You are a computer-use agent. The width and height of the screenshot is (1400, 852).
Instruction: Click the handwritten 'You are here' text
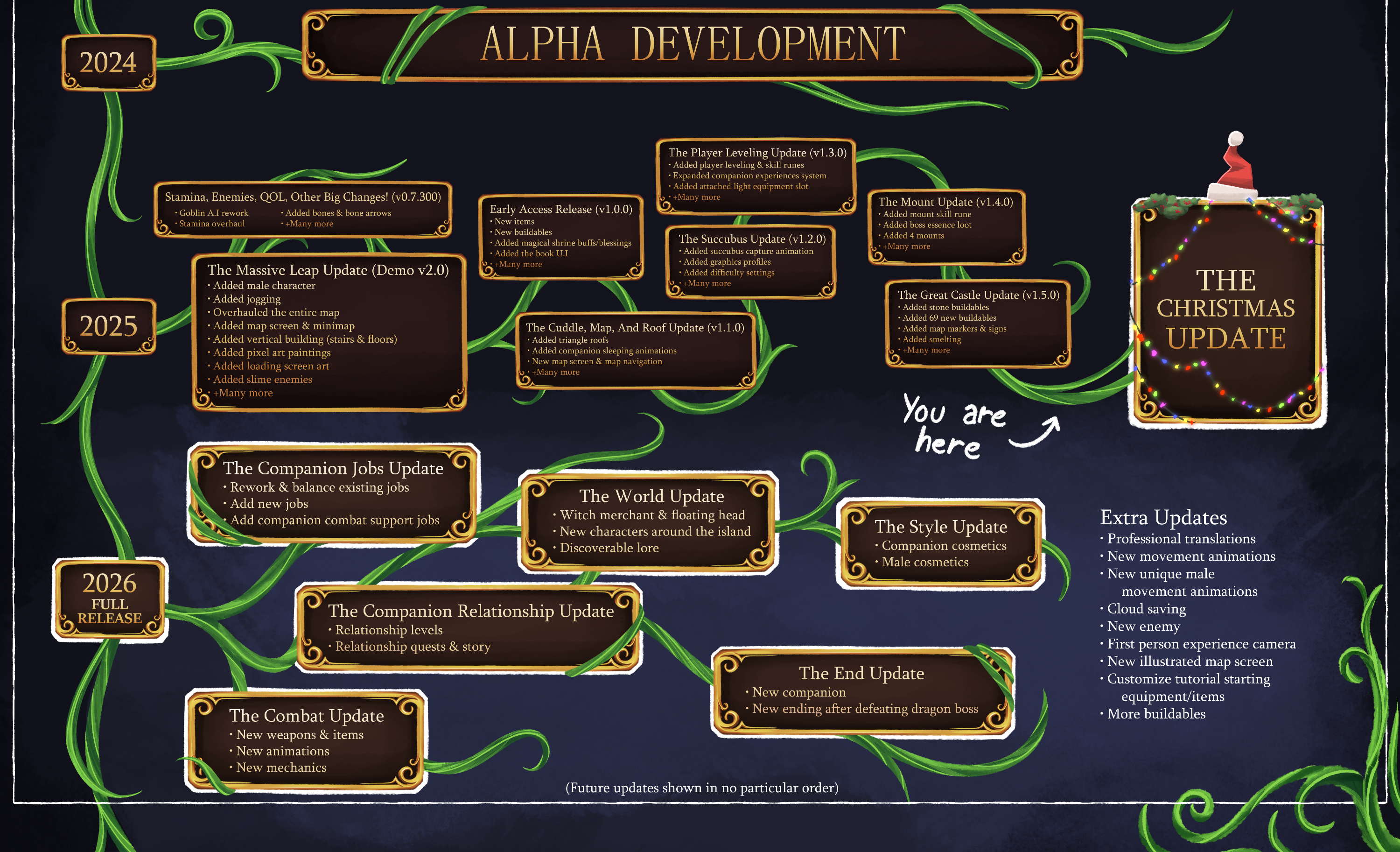pos(953,426)
